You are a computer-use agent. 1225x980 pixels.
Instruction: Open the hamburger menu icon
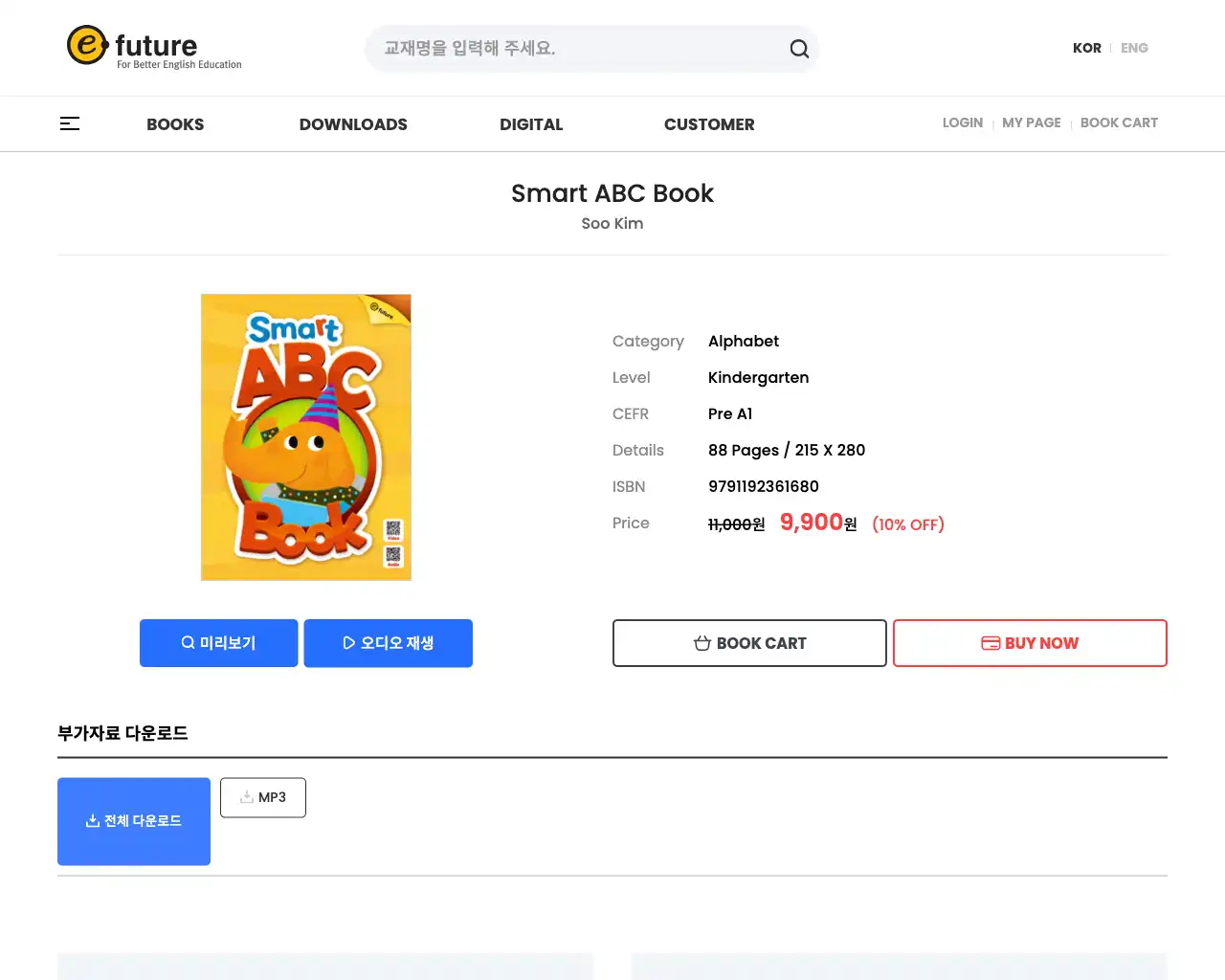(70, 123)
